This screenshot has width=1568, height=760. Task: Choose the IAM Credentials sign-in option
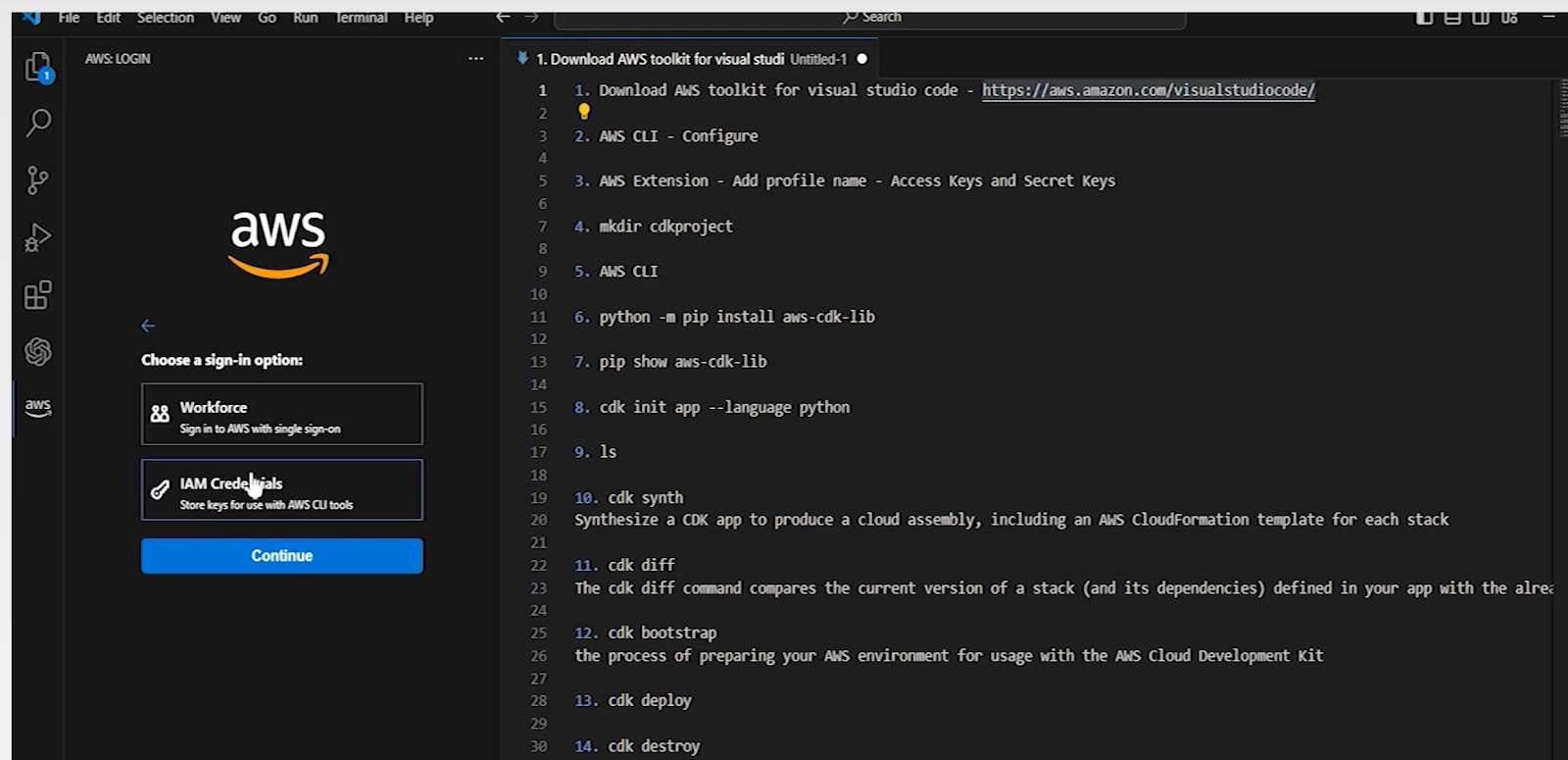click(x=282, y=490)
